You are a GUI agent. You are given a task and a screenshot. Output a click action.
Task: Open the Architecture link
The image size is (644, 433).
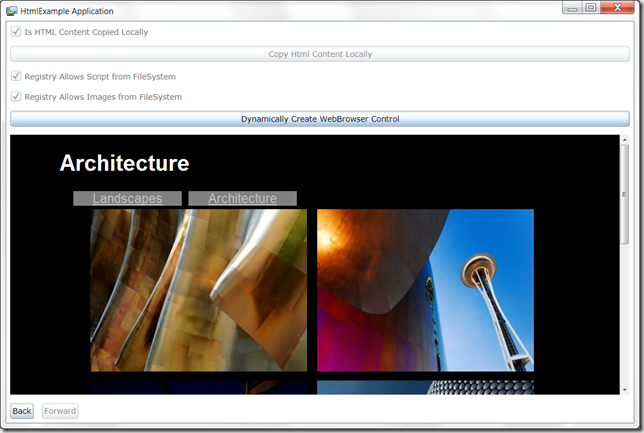coord(242,198)
